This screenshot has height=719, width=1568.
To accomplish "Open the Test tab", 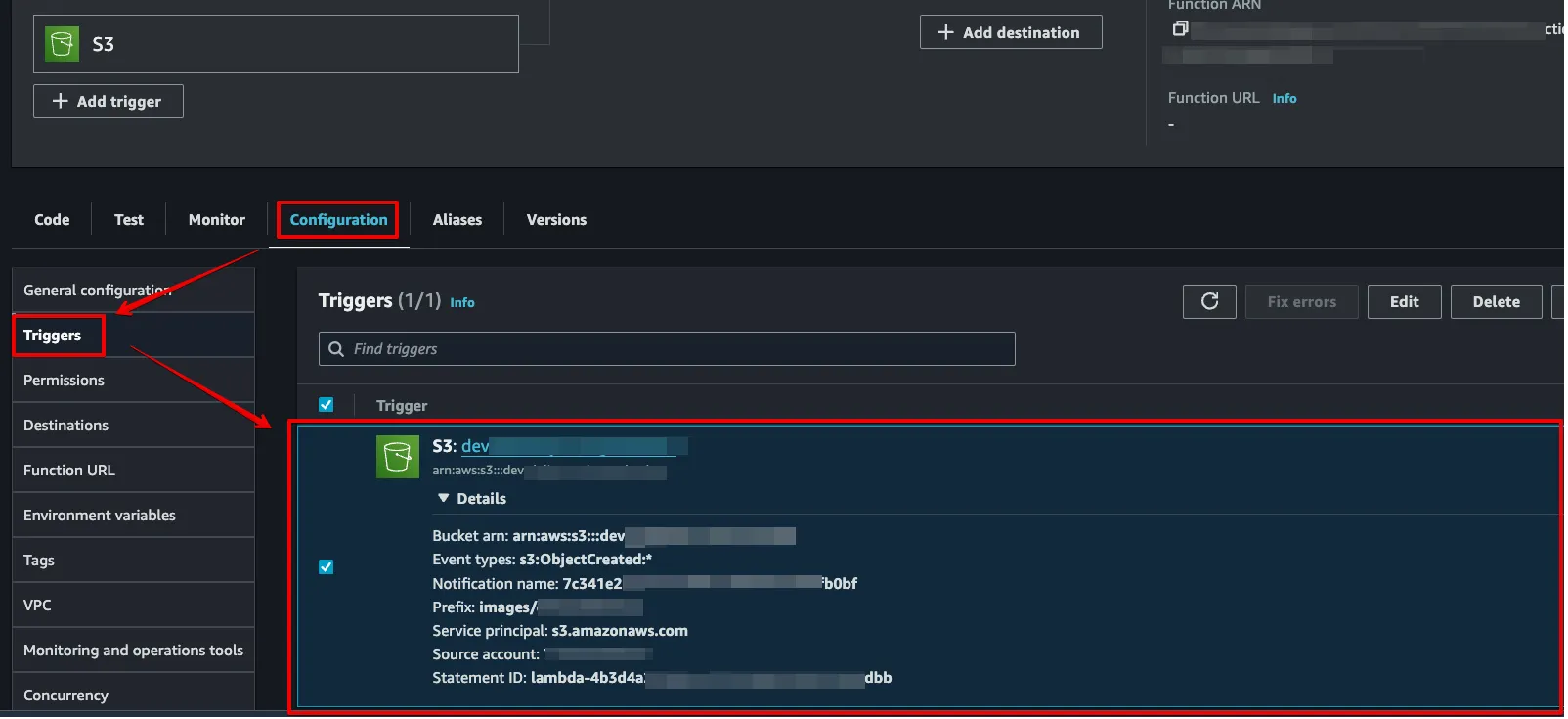I will (129, 220).
